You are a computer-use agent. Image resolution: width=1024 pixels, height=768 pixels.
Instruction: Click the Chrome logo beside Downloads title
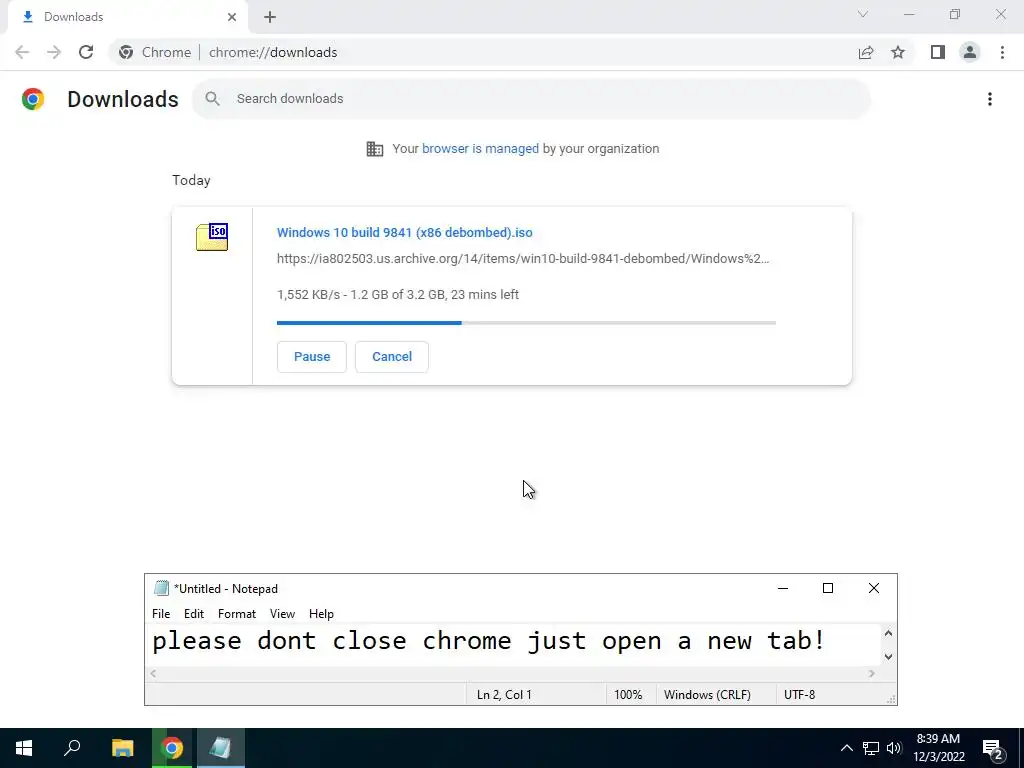pos(33,99)
